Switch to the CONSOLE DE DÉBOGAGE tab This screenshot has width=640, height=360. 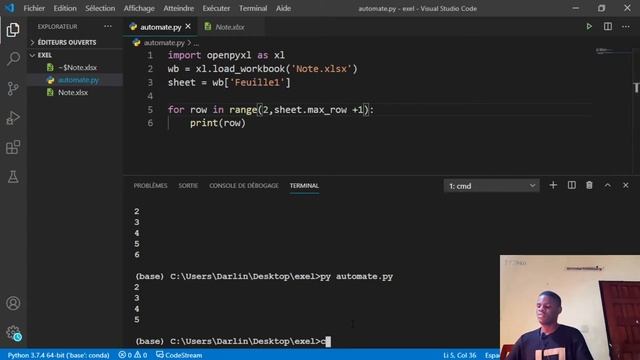tap(244, 186)
